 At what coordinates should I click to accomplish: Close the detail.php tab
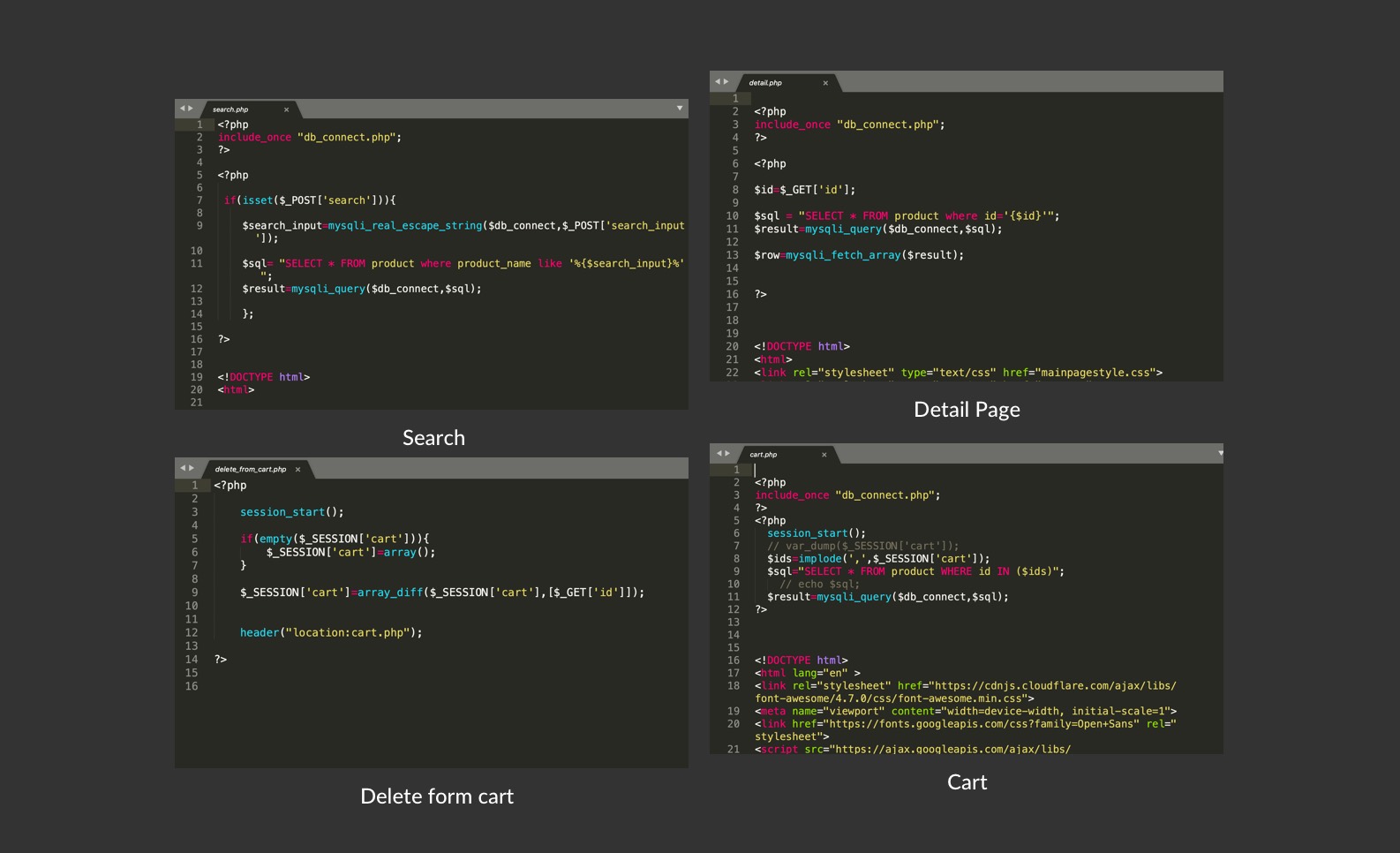(825, 83)
